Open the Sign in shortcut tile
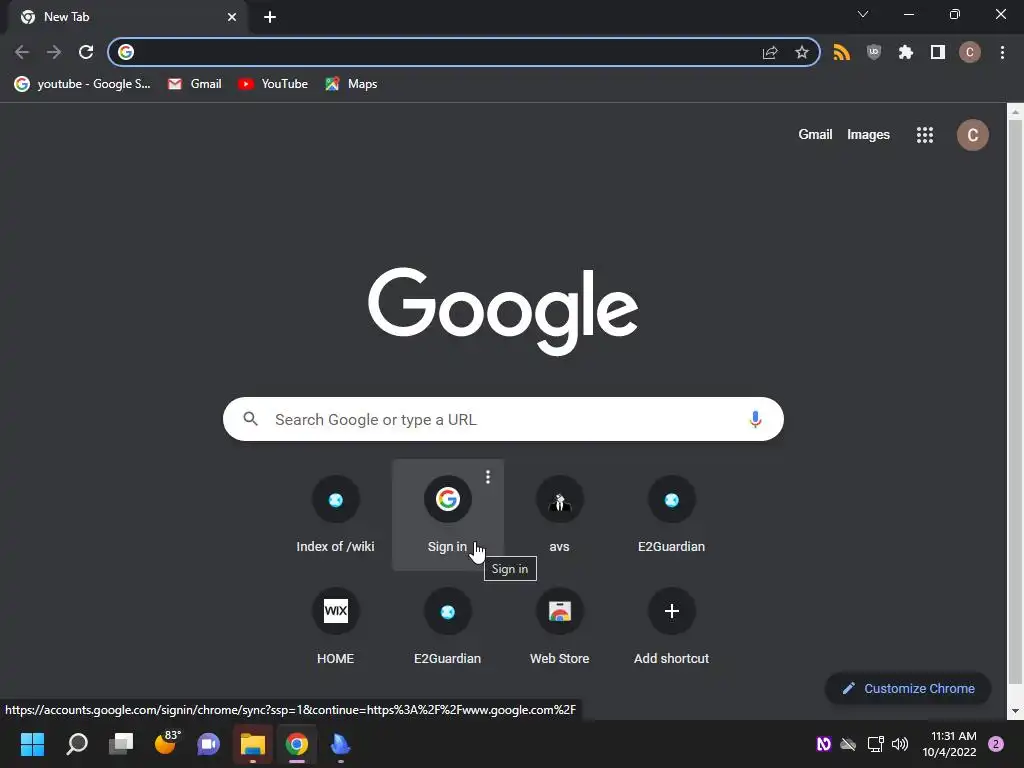The height and width of the screenshot is (768, 1024). pyautogui.click(x=447, y=515)
